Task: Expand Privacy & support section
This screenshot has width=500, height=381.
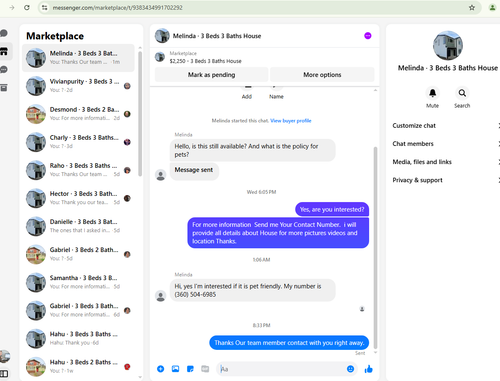Action: (x=446, y=180)
